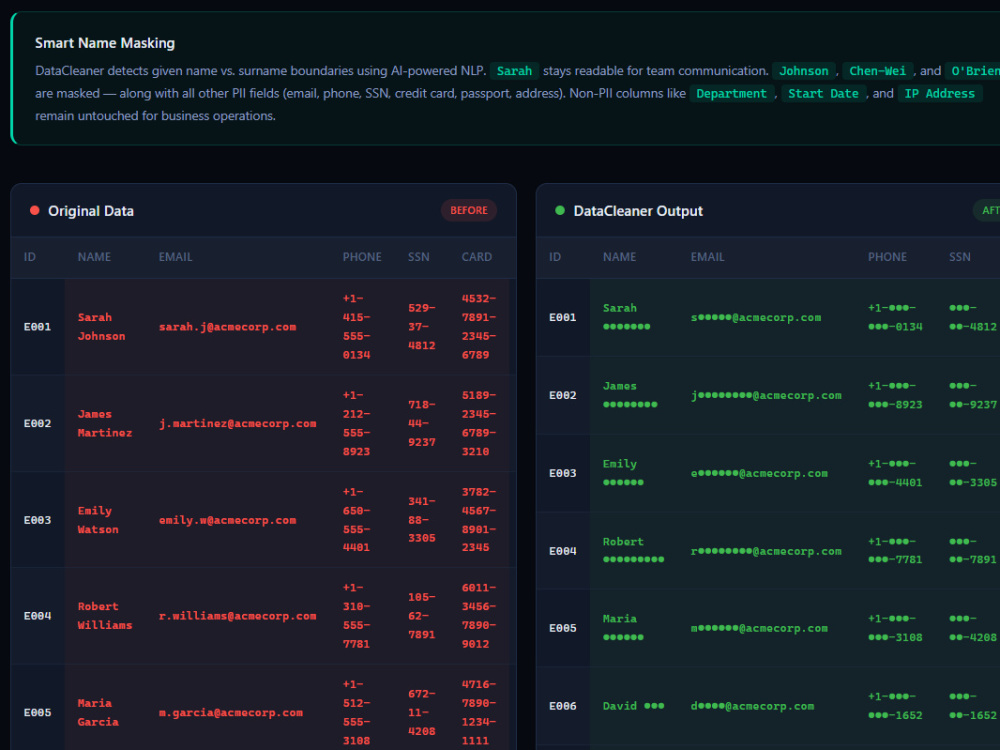Click the red dot beside Original Data
This screenshot has height=750, width=1000.
tap(34, 210)
